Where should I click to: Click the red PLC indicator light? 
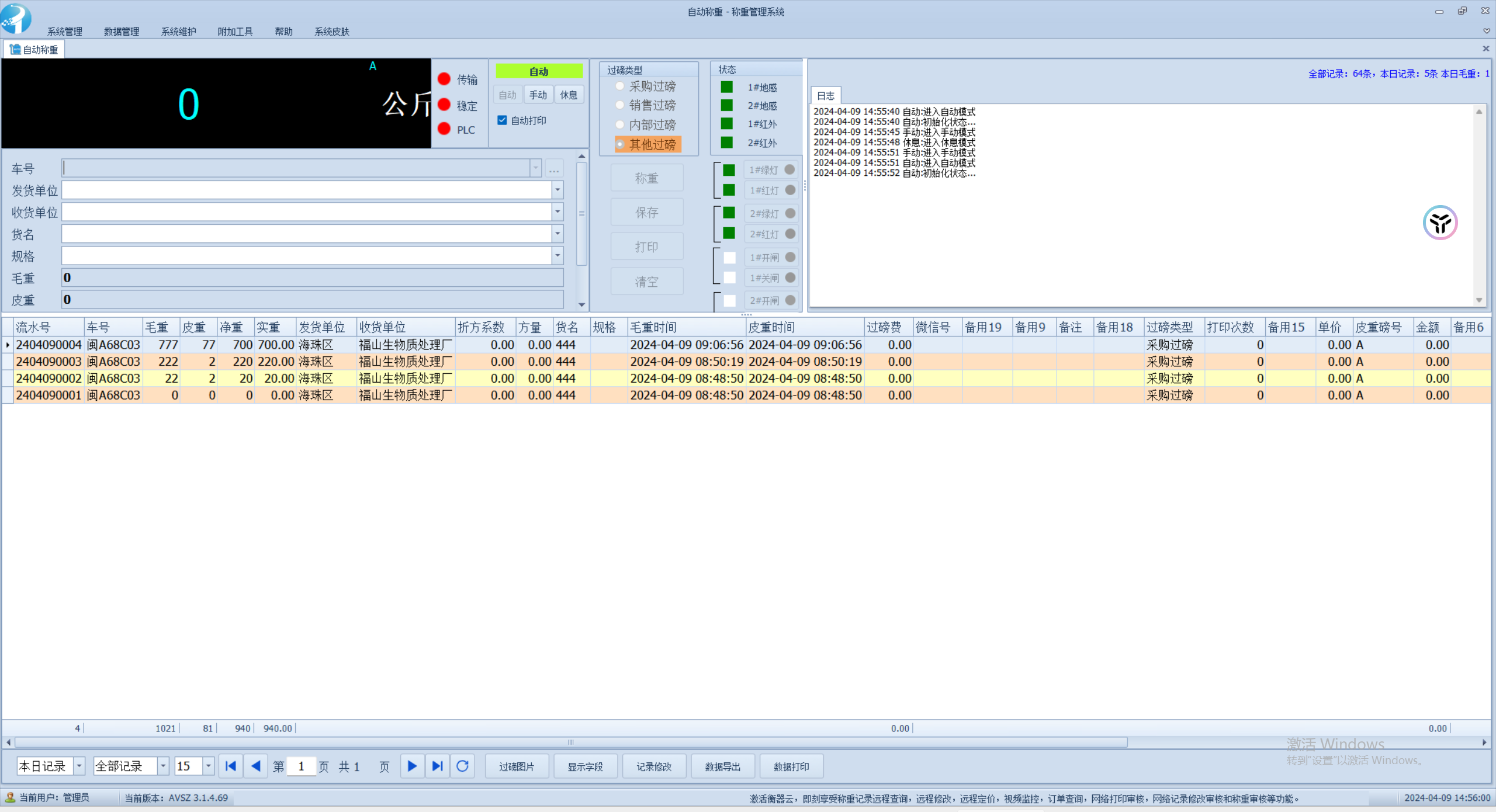point(444,129)
